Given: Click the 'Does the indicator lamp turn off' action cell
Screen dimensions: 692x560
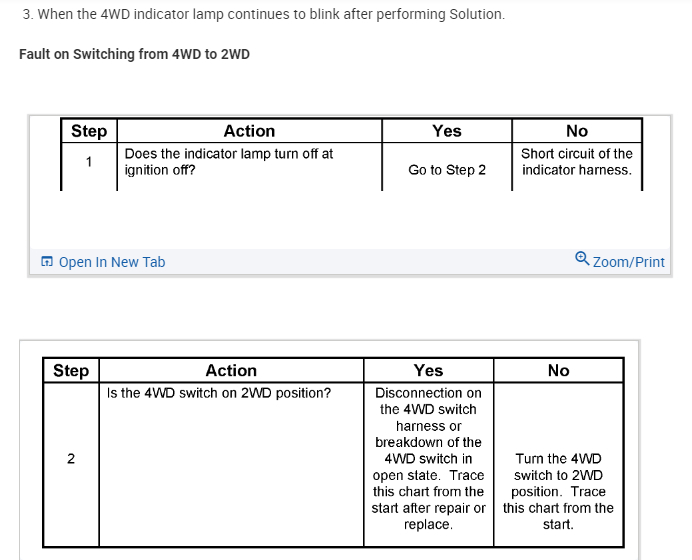Looking at the screenshot, I should [228, 162].
